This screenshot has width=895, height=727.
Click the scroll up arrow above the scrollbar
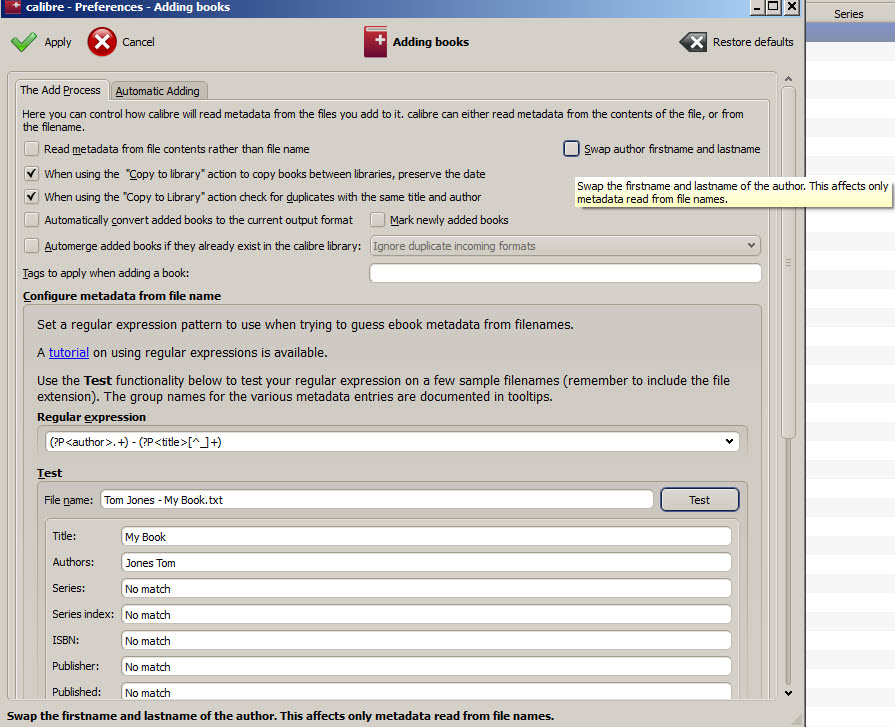click(788, 79)
